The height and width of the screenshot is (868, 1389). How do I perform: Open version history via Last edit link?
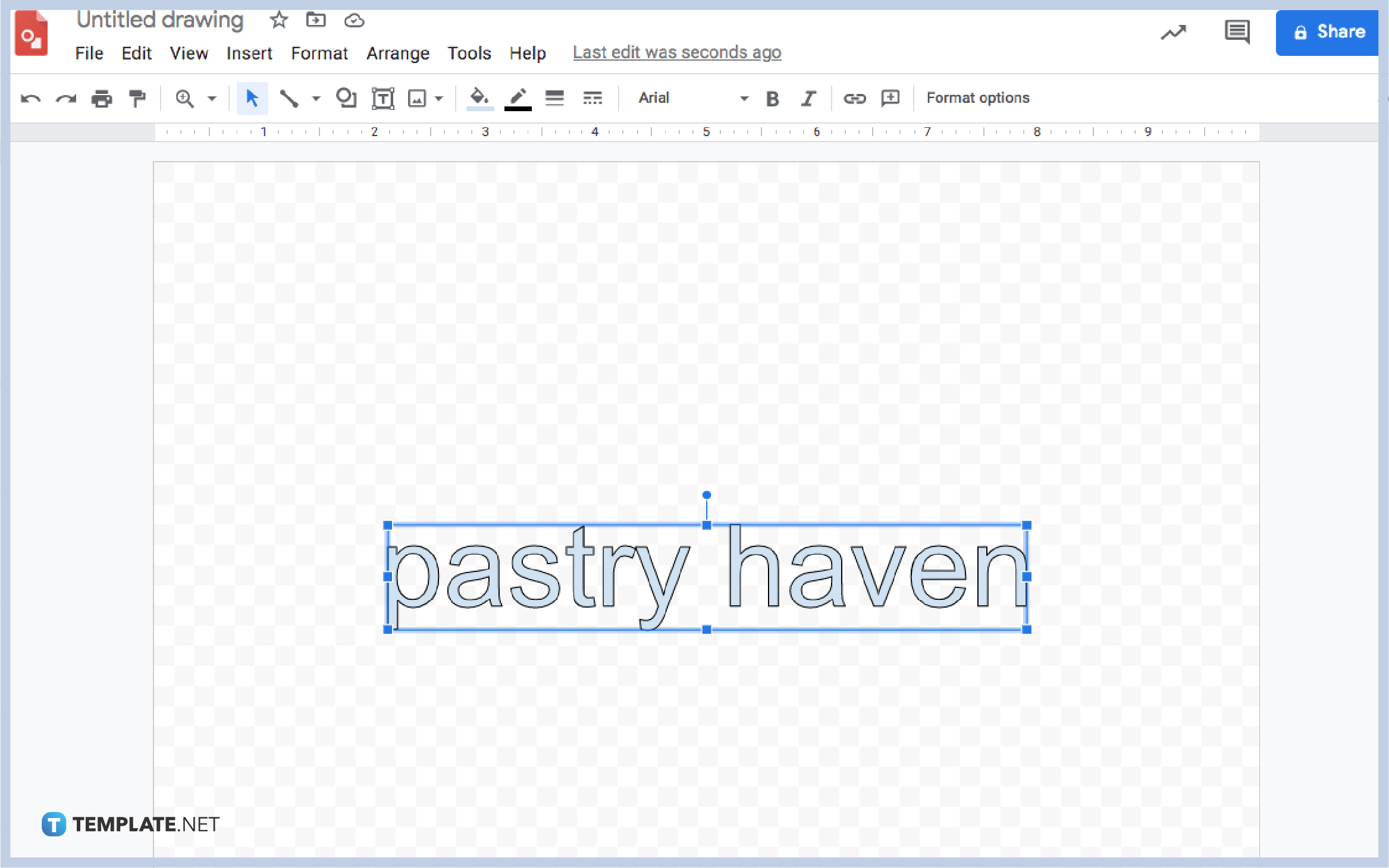pos(676,52)
